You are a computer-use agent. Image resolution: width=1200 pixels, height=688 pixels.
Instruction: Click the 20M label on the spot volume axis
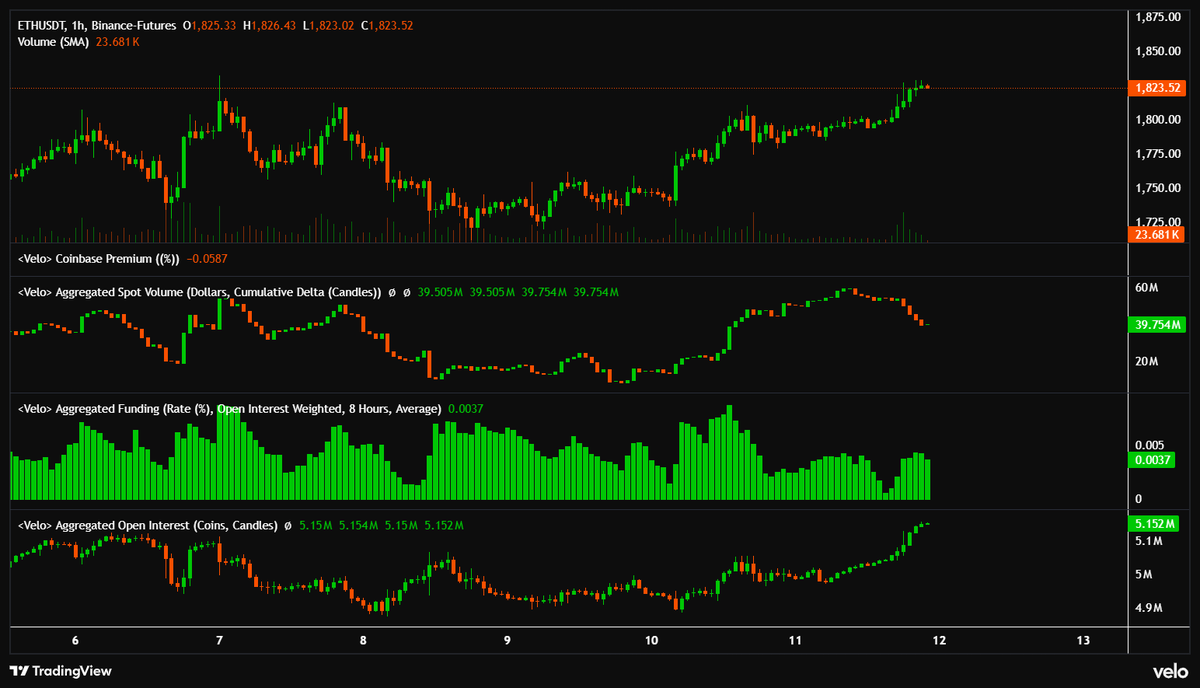pyautogui.click(x=1147, y=360)
